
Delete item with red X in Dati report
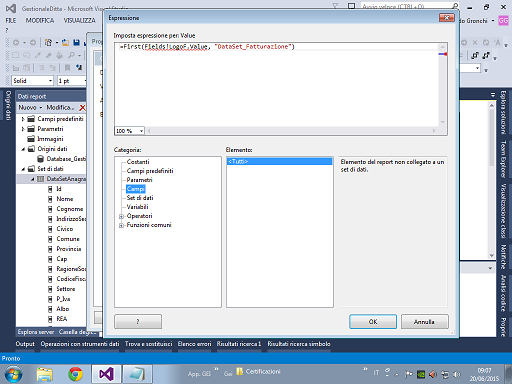point(82,108)
